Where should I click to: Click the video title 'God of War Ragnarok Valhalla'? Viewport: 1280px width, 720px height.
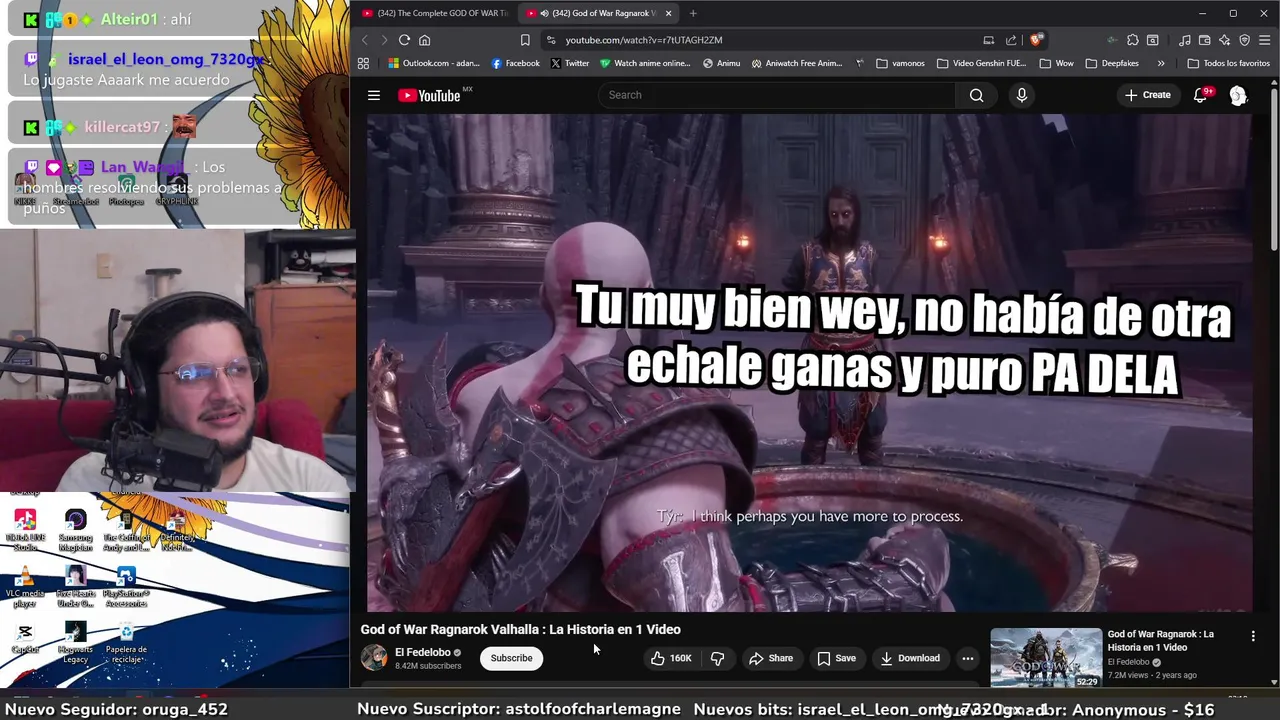520,629
